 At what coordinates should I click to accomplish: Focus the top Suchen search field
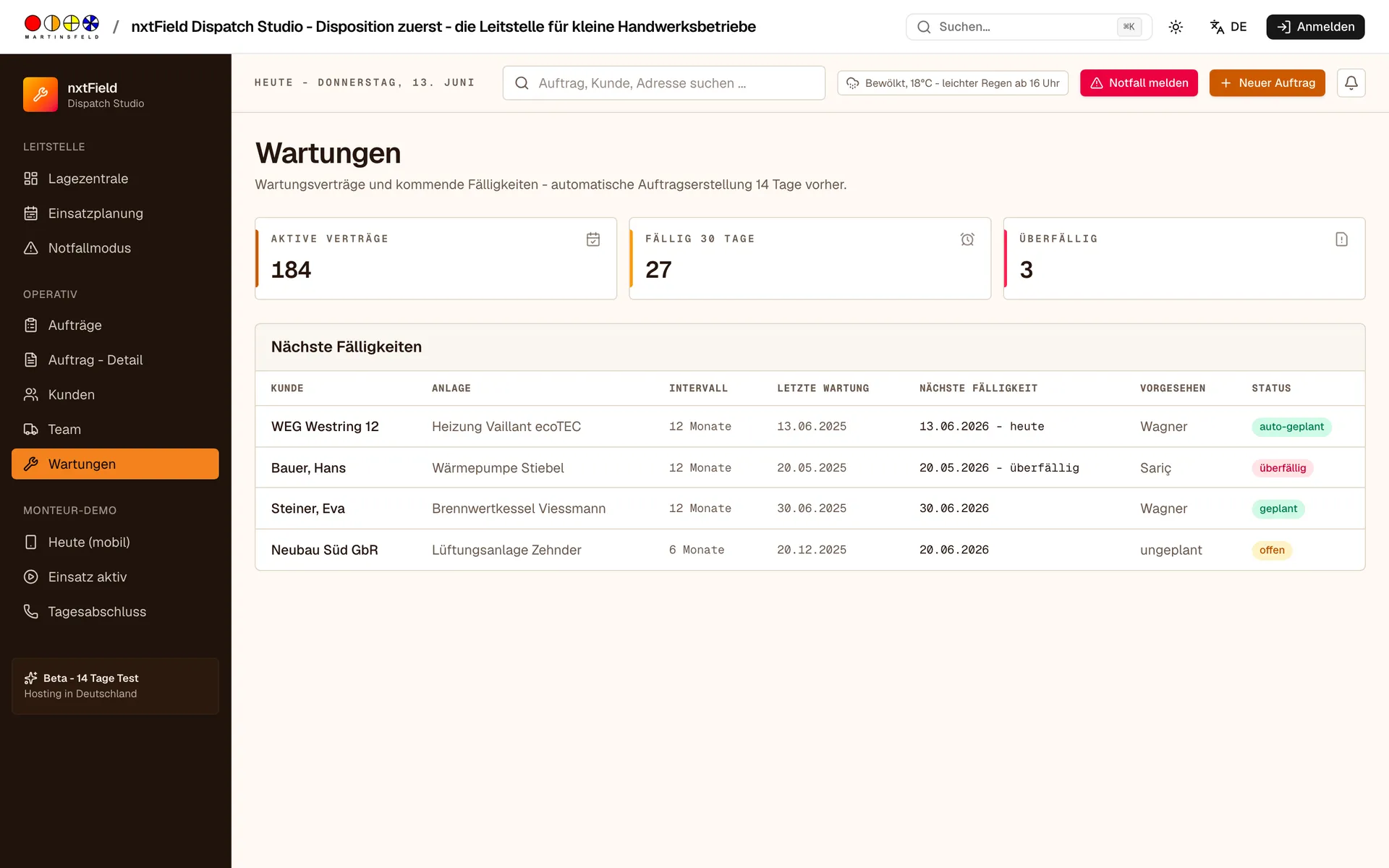1029,27
